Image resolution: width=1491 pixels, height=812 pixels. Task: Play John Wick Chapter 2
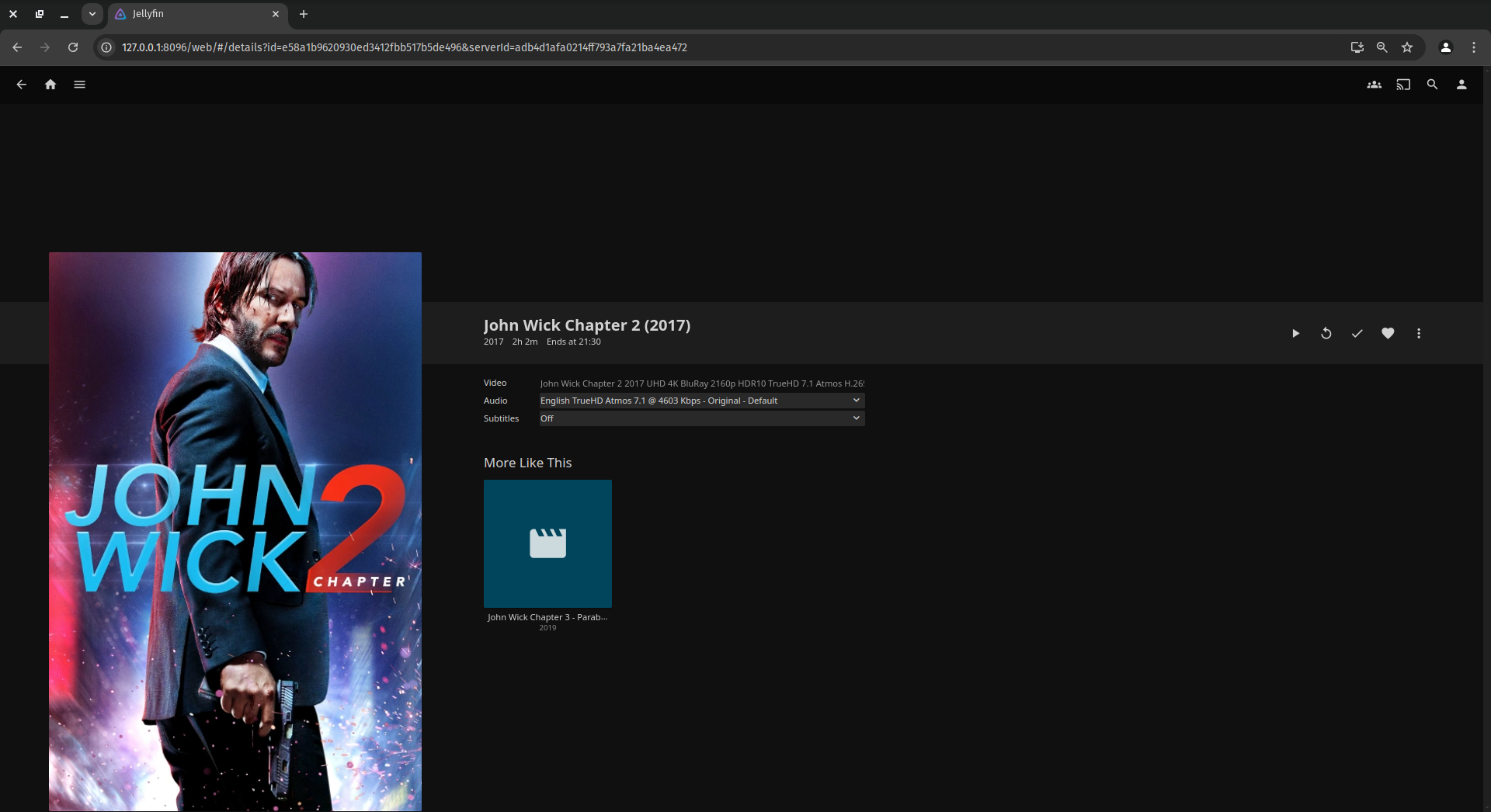tap(1295, 333)
